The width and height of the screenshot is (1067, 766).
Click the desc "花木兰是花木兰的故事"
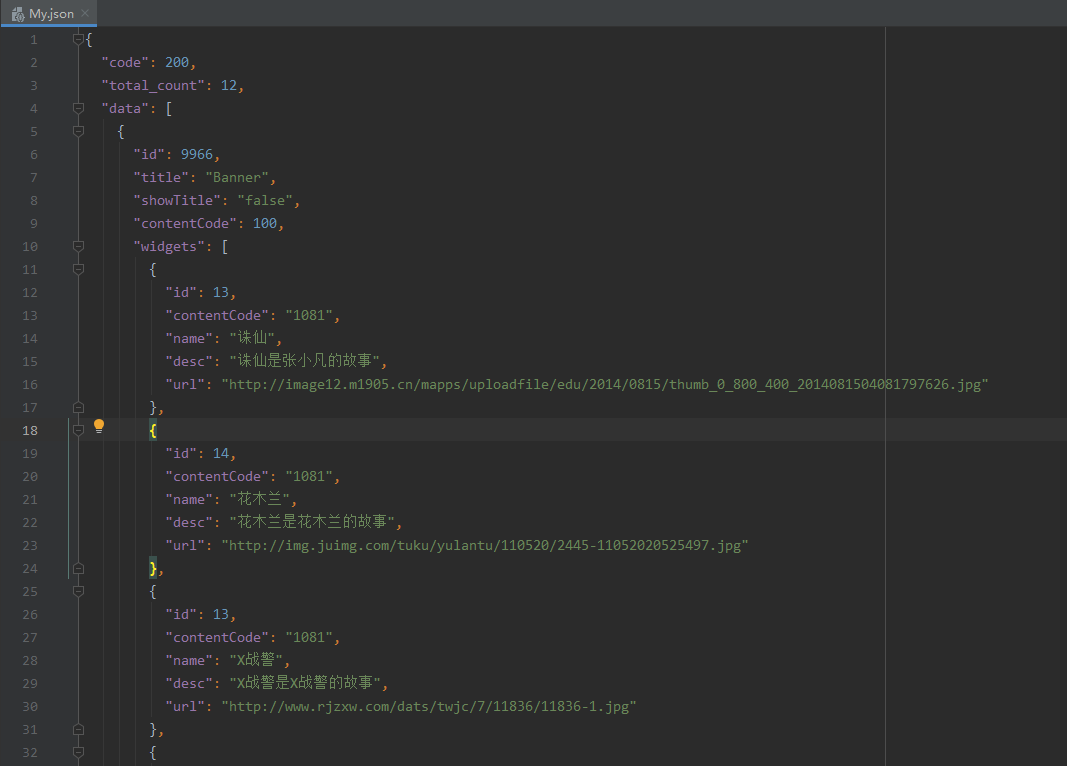[312, 522]
